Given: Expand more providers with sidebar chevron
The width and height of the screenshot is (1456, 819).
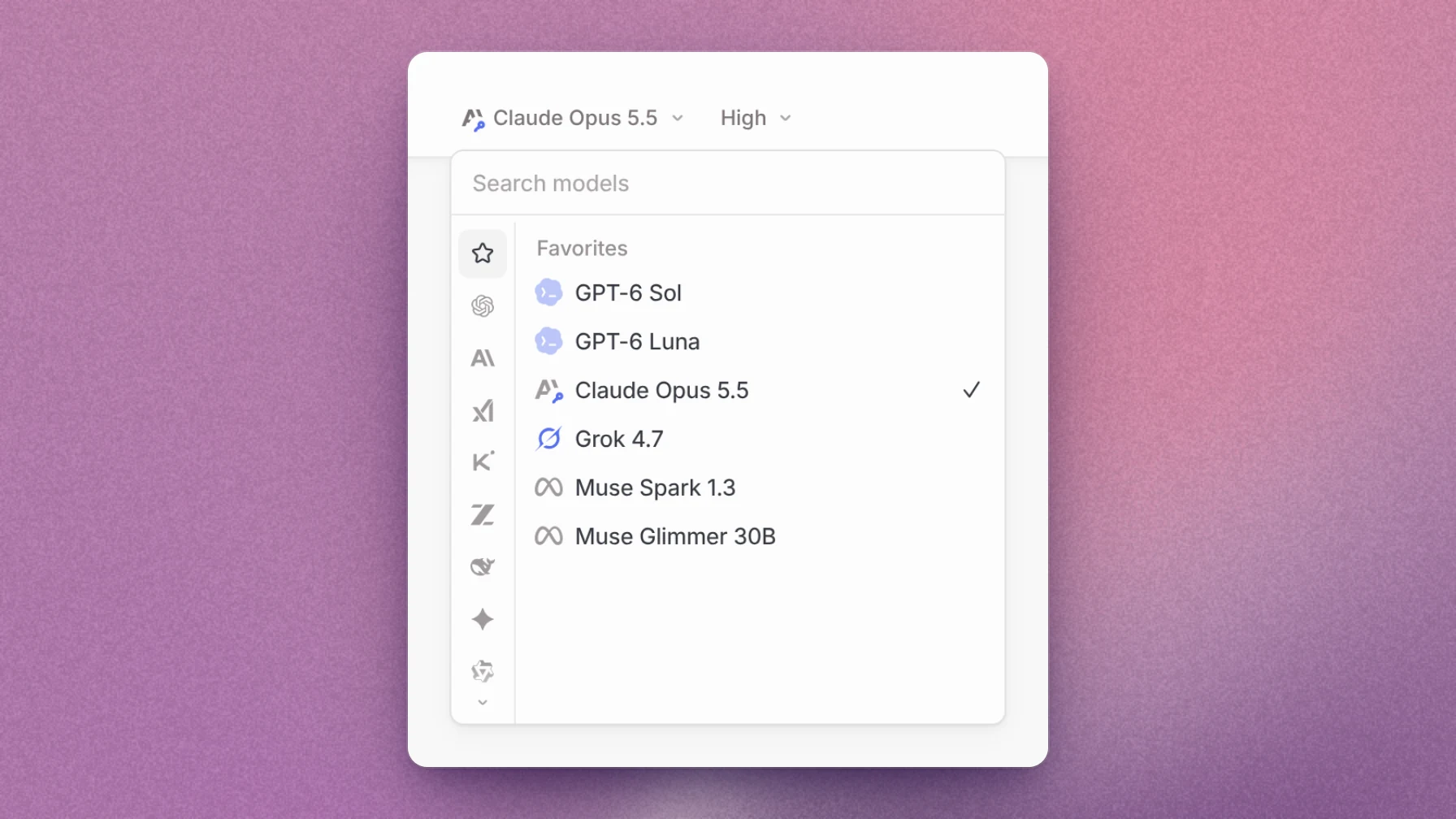Looking at the screenshot, I should tap(483, 703).
